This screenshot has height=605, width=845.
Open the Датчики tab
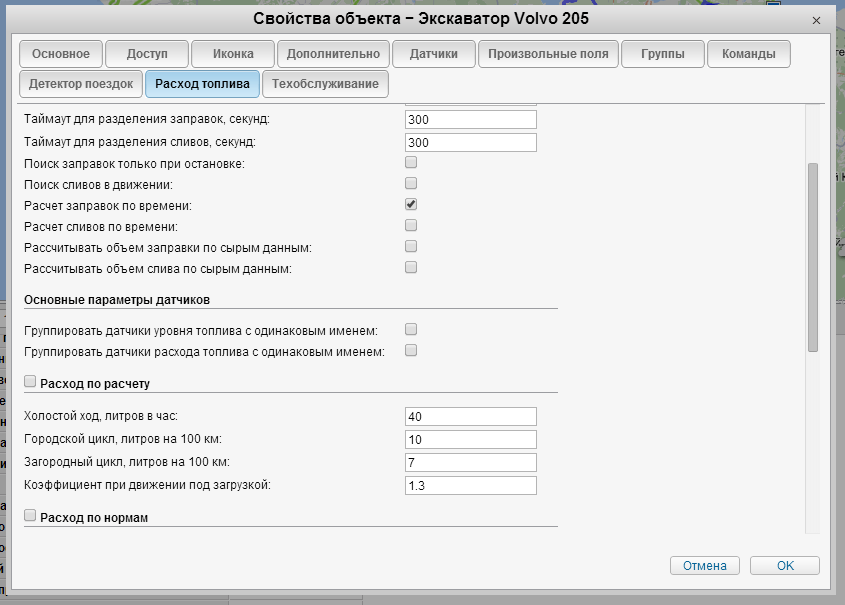pyautogui.click(x=433, y=54)
